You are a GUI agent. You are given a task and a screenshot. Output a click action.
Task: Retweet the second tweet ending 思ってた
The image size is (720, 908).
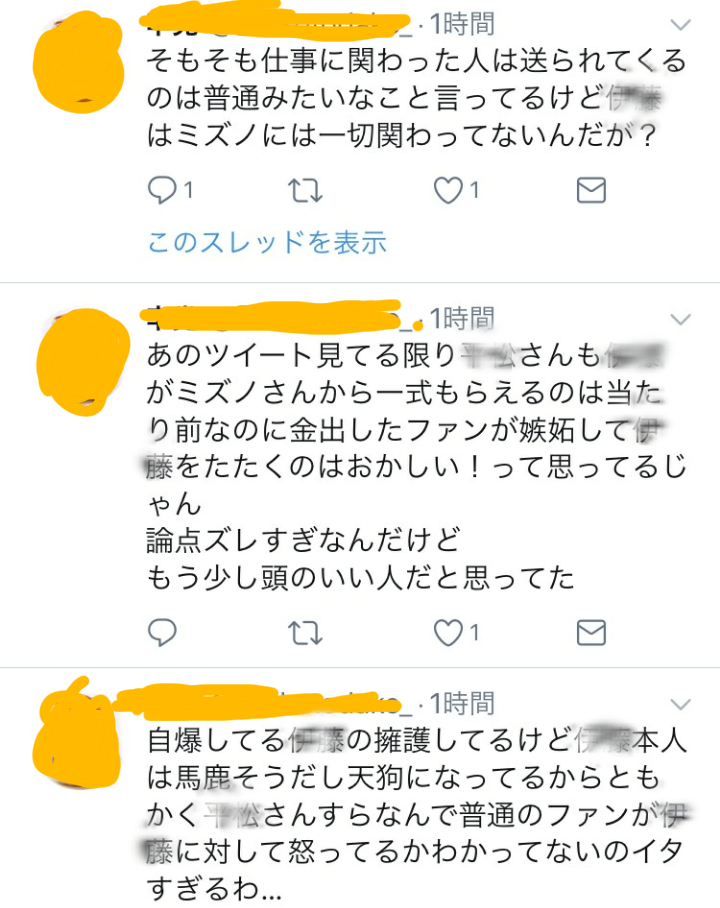click(305, 632)
